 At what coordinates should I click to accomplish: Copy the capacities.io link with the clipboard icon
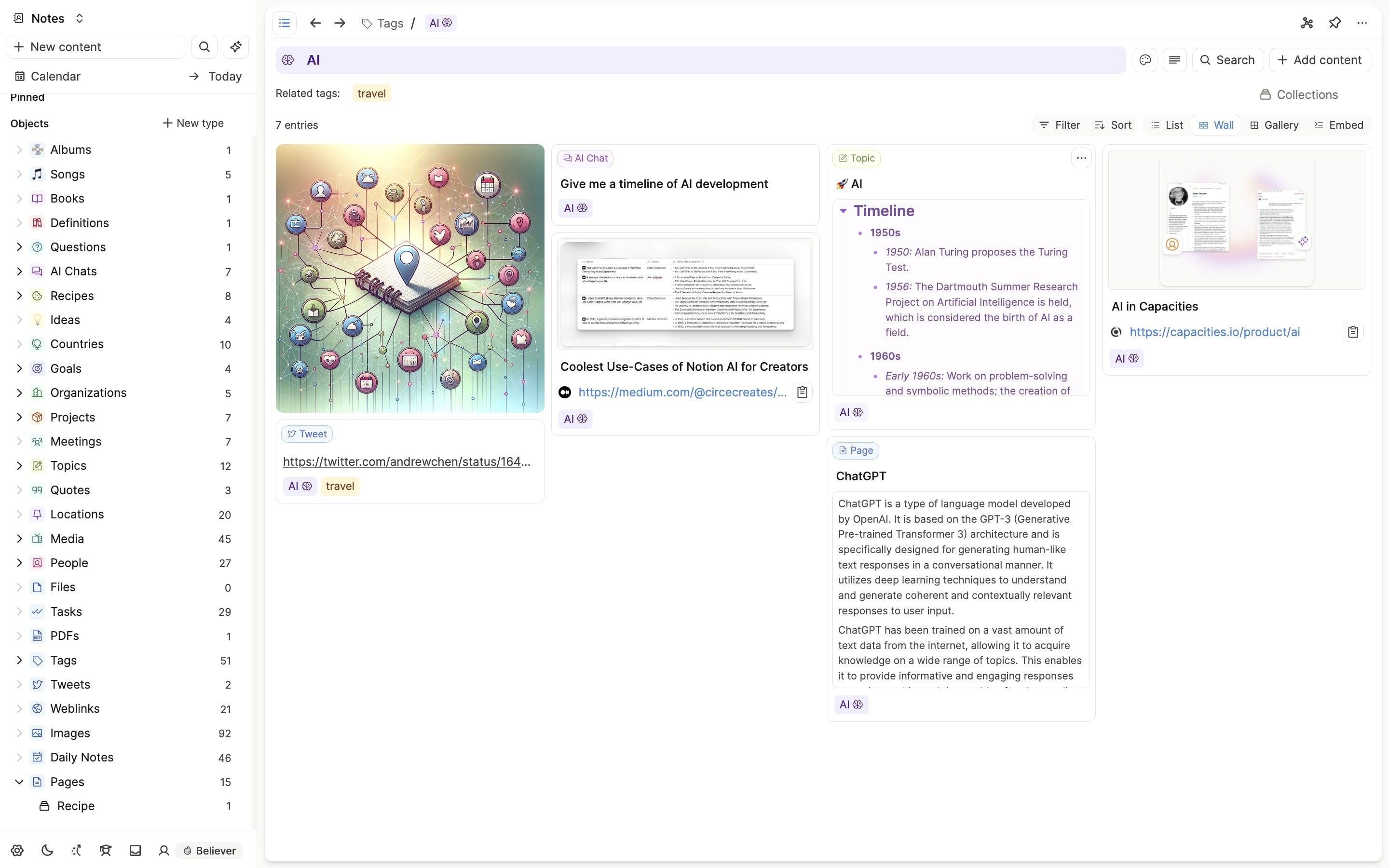click(x=1353, y=332)
